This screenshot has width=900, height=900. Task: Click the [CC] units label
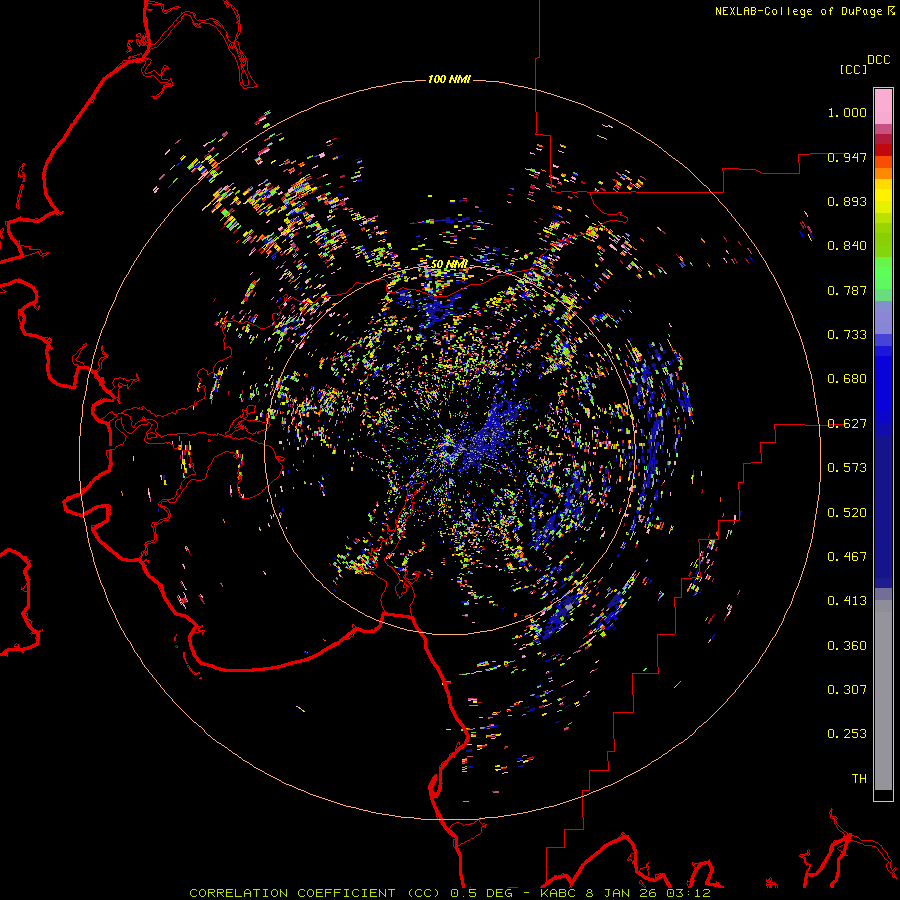853,69
